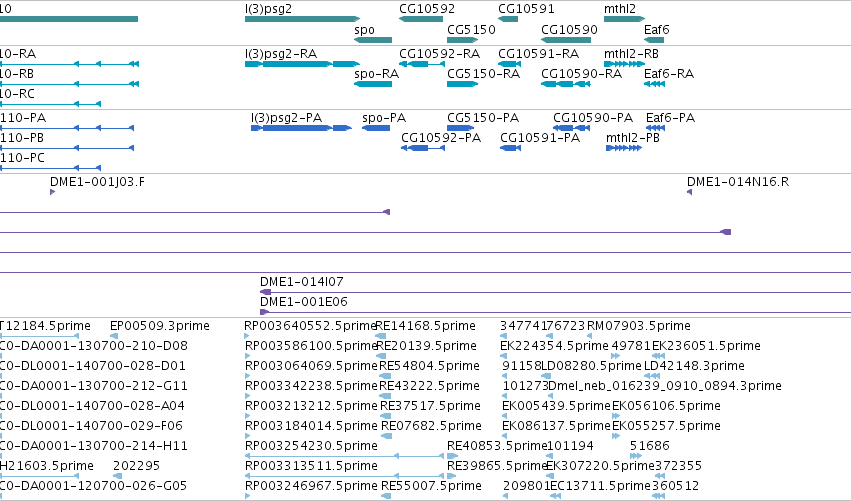Select EST EC13711.5prime

click(x=600, y=486)
